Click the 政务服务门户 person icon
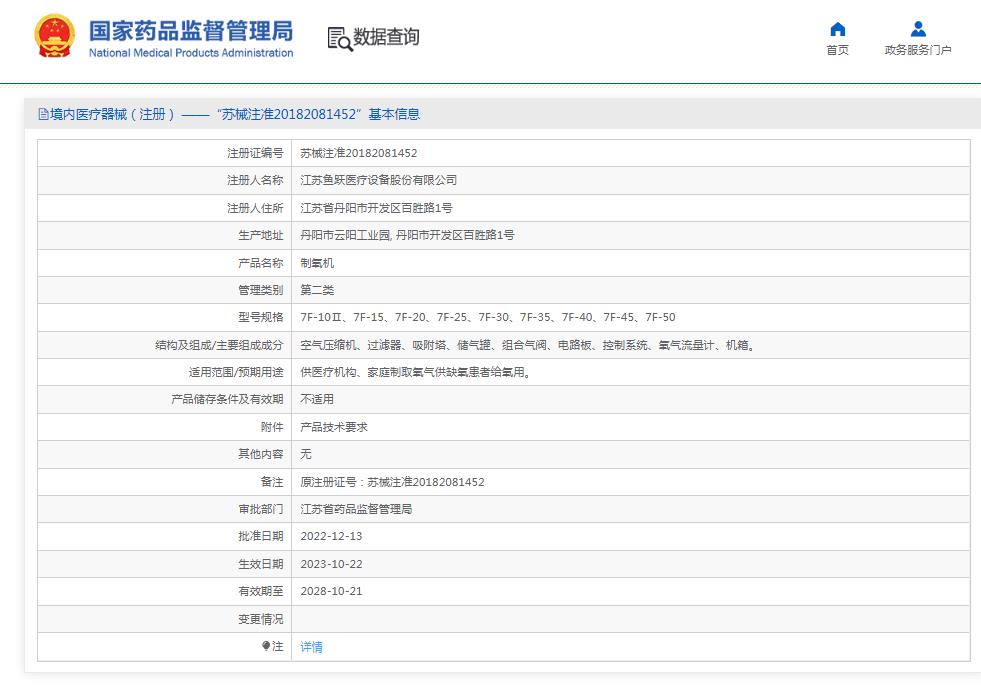Viewport: 981px width, 688px height. (918, 29)
